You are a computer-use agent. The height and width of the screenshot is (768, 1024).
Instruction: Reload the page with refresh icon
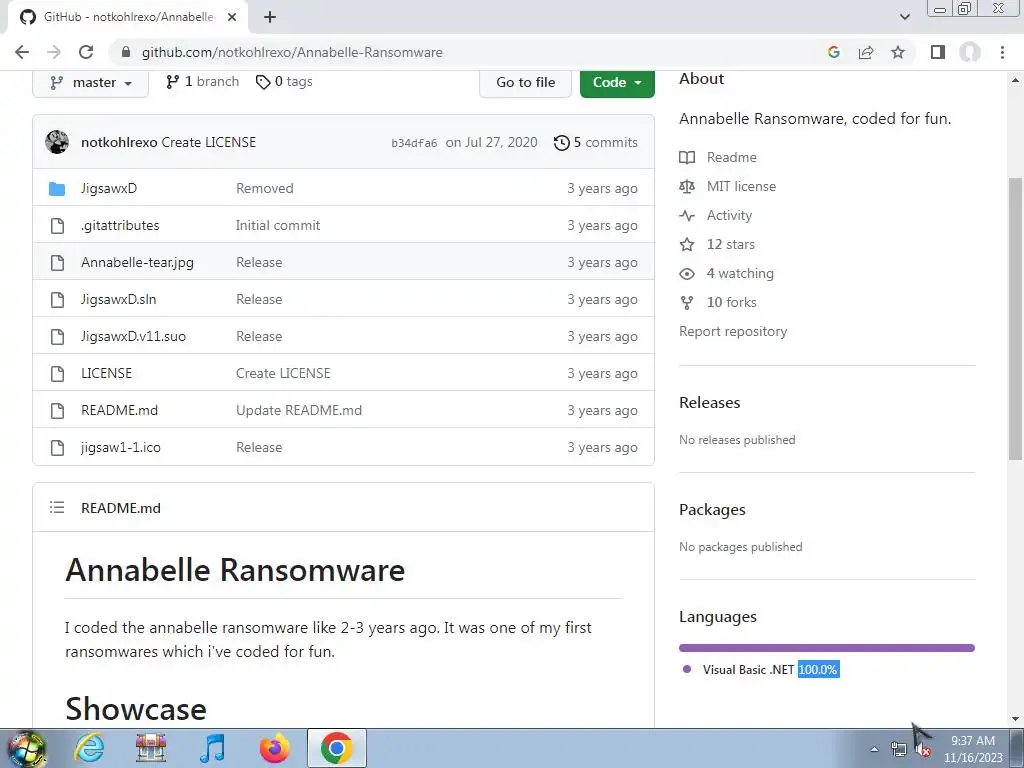(86, 52)
